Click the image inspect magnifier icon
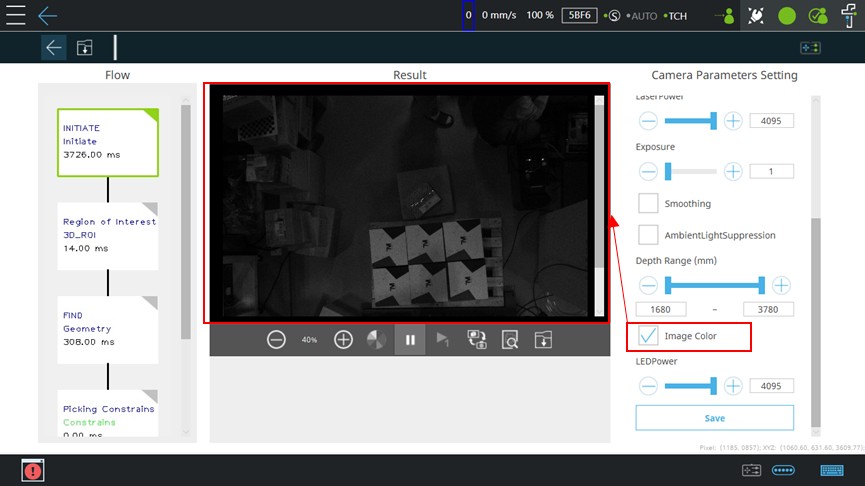This screenshot has height=486, width=865. 510,340
